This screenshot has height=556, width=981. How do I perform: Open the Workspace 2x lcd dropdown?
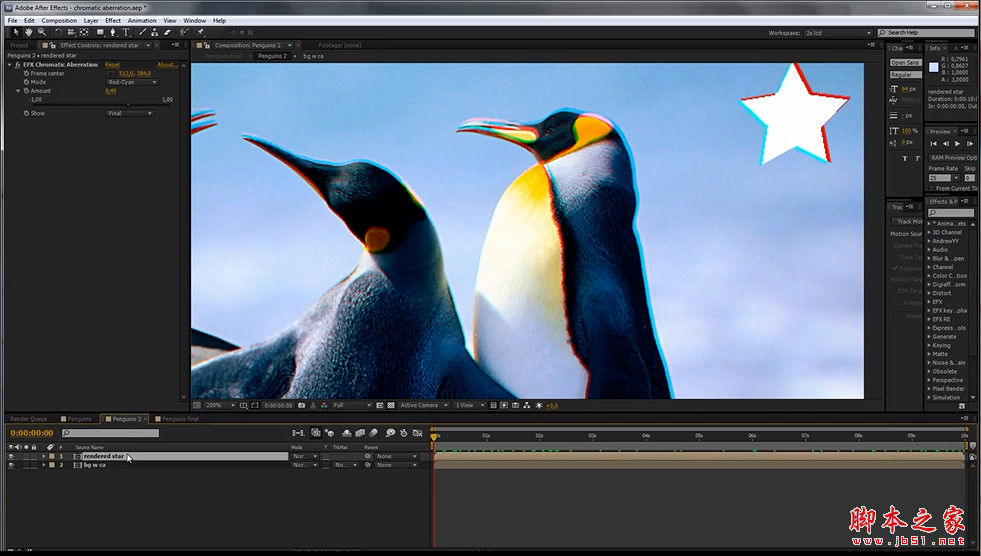[x=838, y=33]
